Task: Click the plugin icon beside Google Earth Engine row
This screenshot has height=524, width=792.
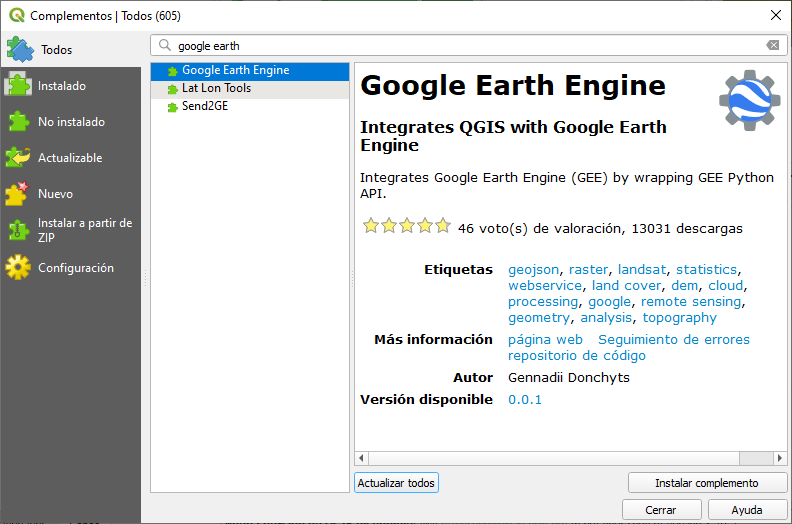Action: (173, 71)
